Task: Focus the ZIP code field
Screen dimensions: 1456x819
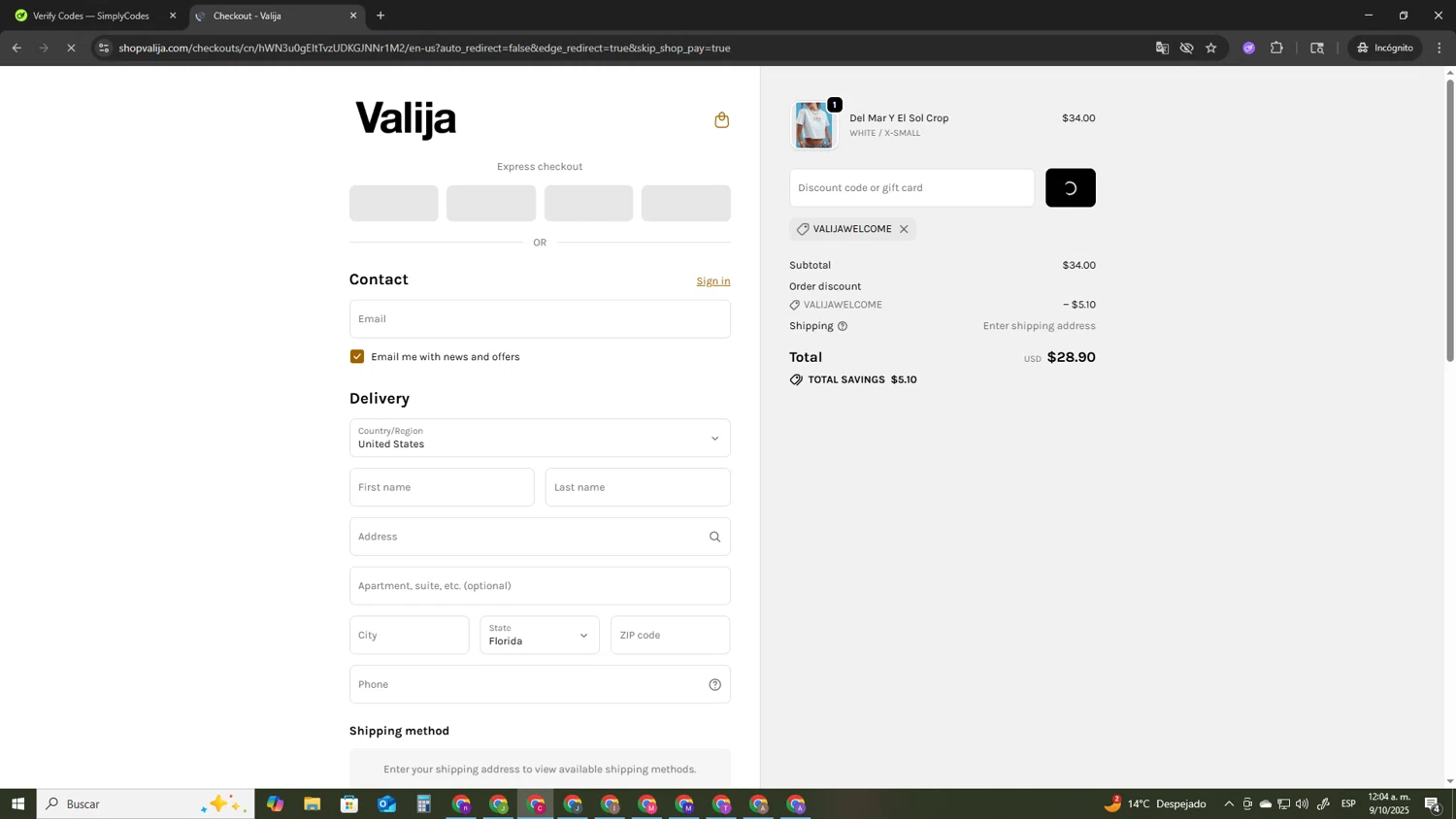Action: [x=671, y=635]
